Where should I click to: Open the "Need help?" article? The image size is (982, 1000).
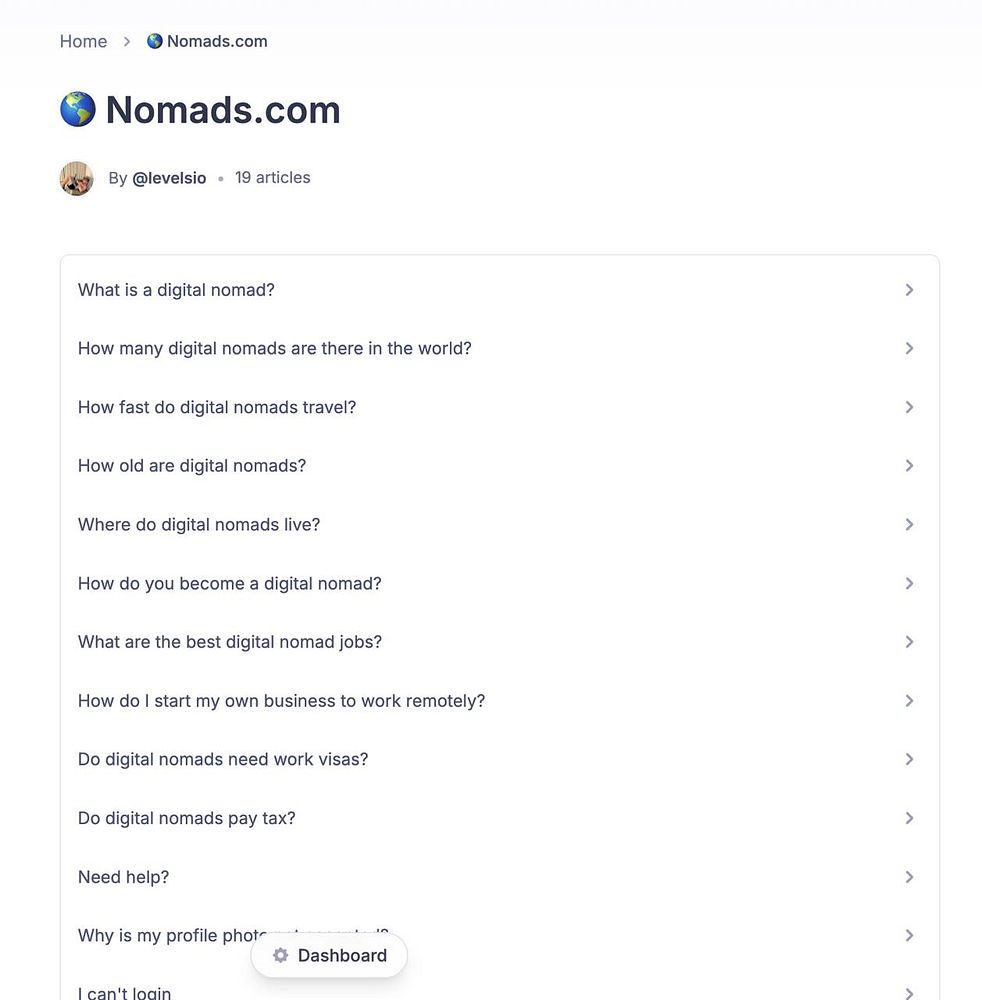[x=124, y=877]
